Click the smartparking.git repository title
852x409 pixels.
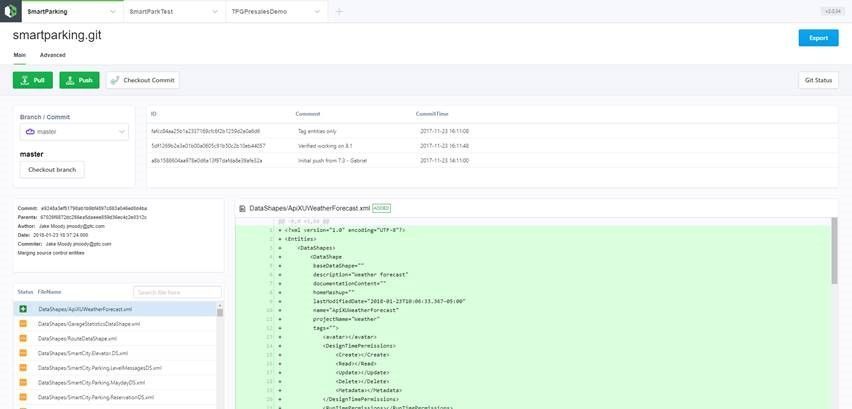[57, 35]
